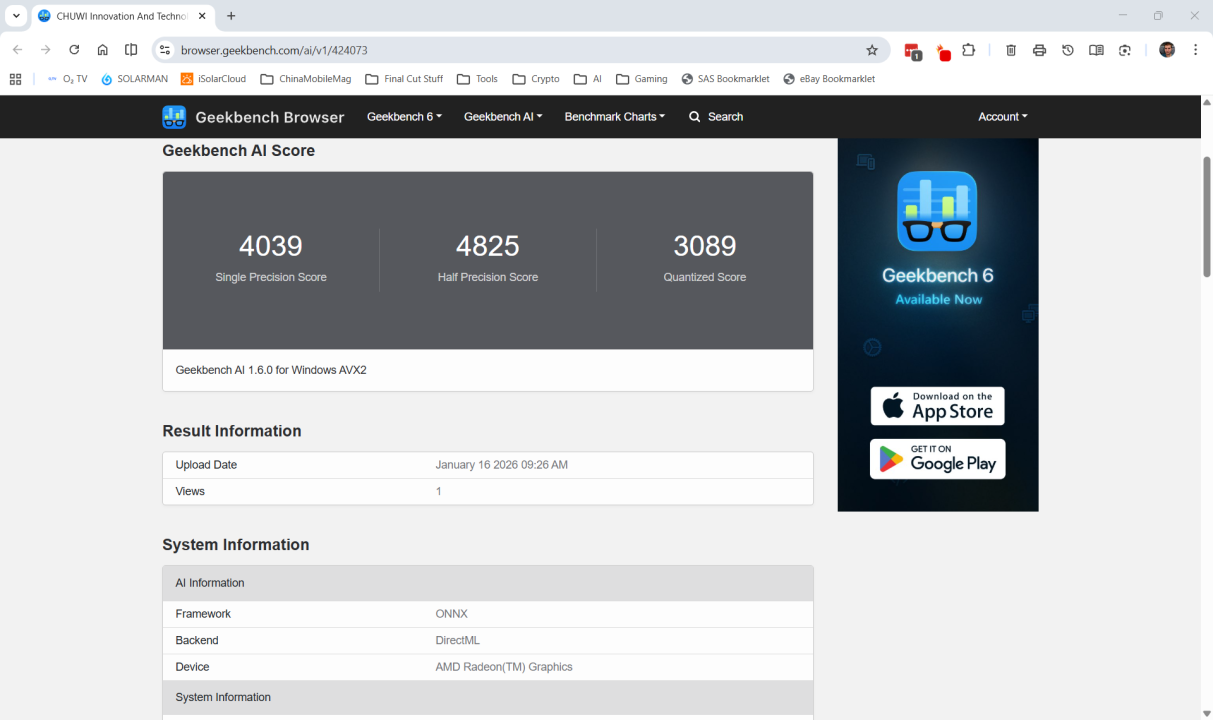The width and height of the screenshot is (1213, 720).
Task: Reload the page with the refresh icon
Action: (74, 49)
